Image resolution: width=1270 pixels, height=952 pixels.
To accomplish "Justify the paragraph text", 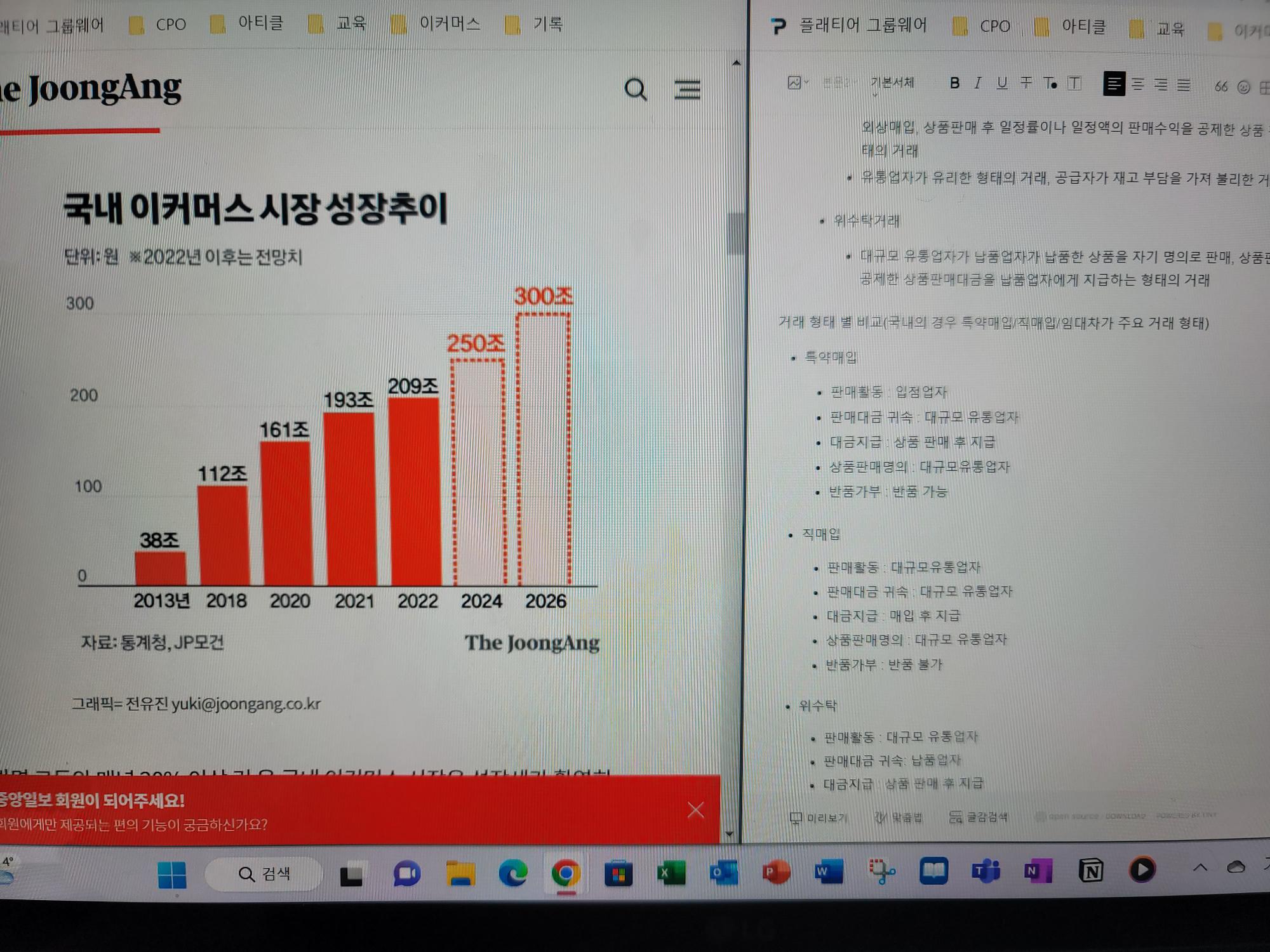I will point(1184,85).
